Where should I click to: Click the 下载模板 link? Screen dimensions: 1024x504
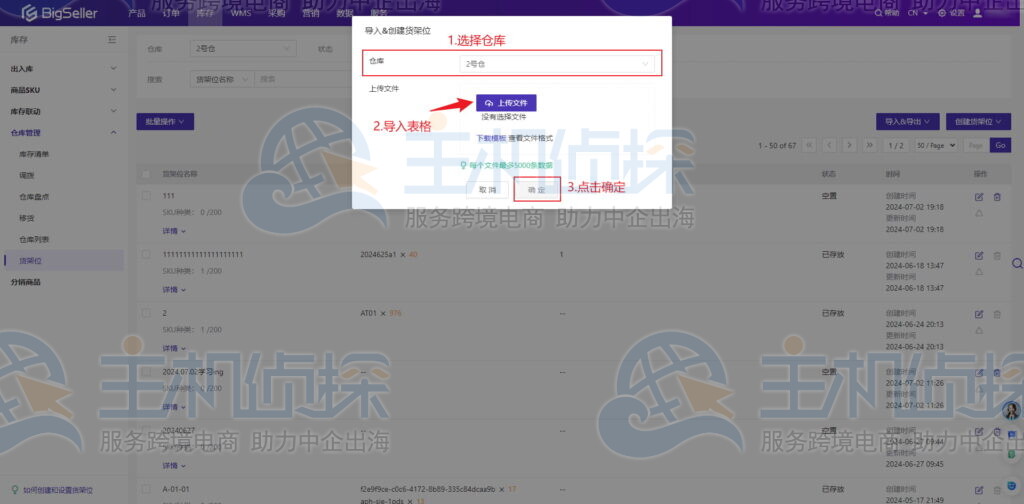[x=491, y=138]
